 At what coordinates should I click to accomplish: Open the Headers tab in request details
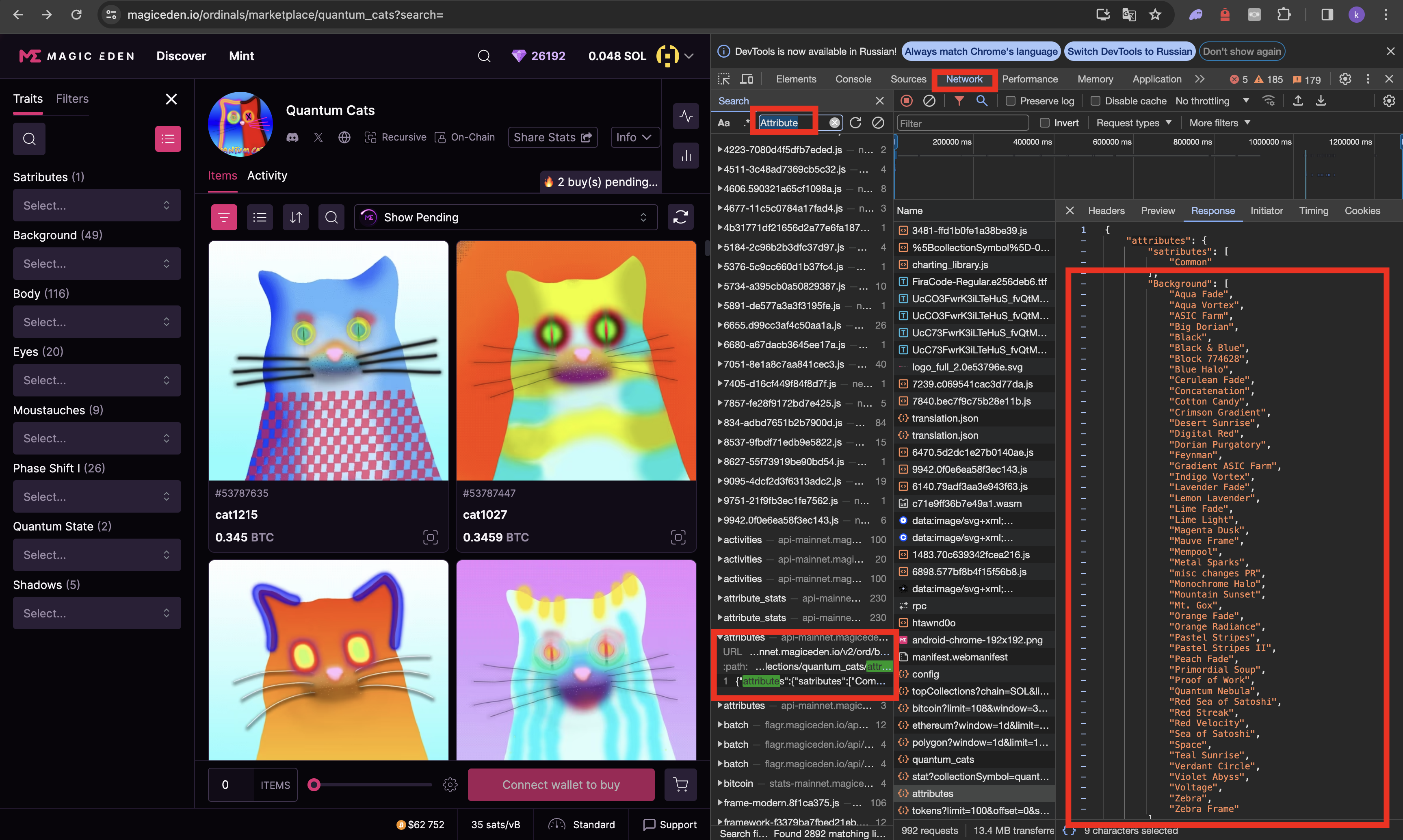1106,210
